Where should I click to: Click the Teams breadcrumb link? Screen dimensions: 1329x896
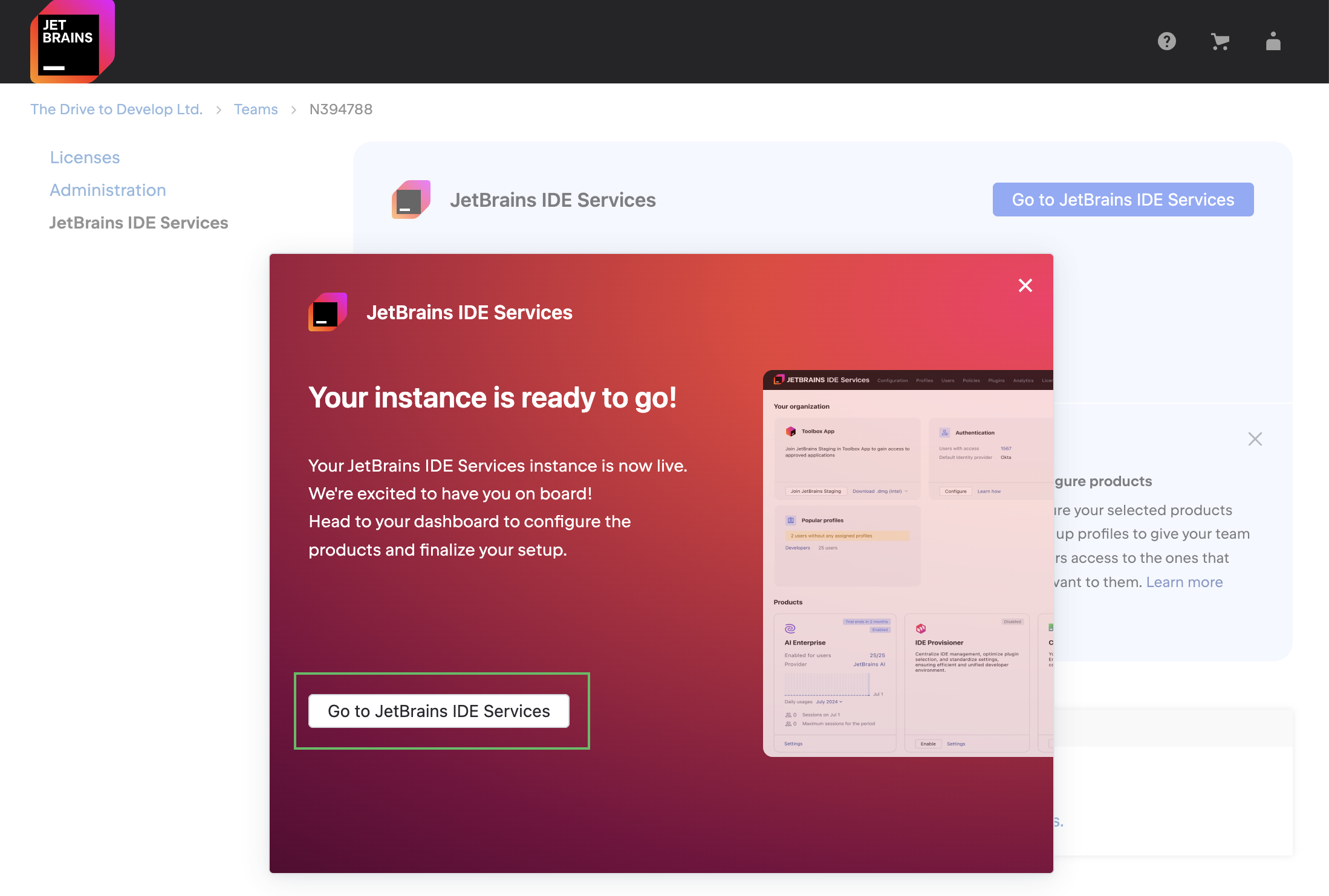pos(256,108)
